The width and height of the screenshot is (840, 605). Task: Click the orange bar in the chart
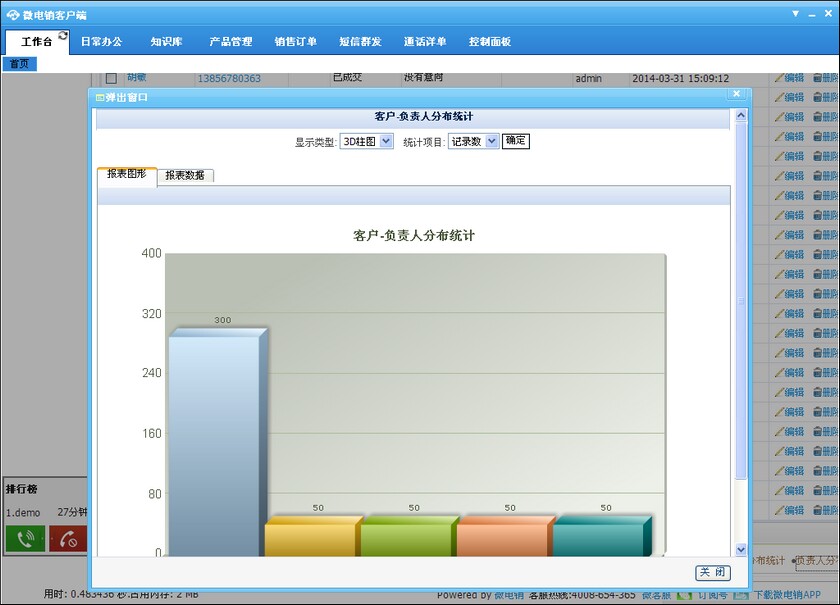click(505, 536)
